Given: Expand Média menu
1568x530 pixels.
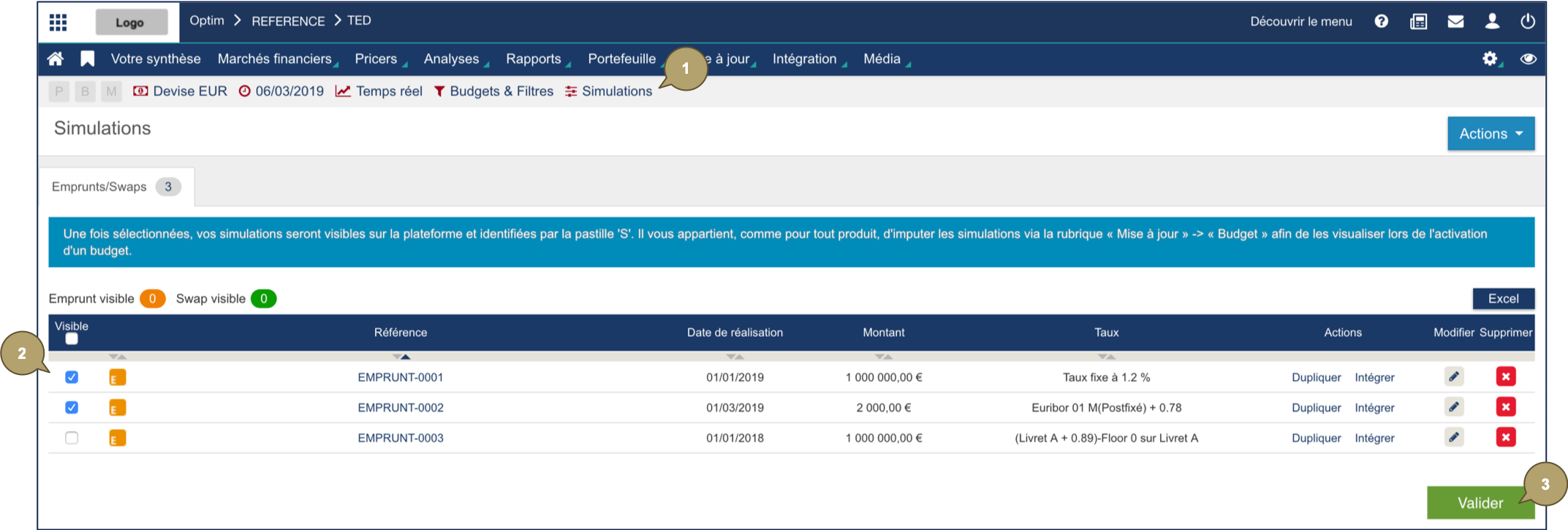Looking at the screenshot, I should 886,59.
